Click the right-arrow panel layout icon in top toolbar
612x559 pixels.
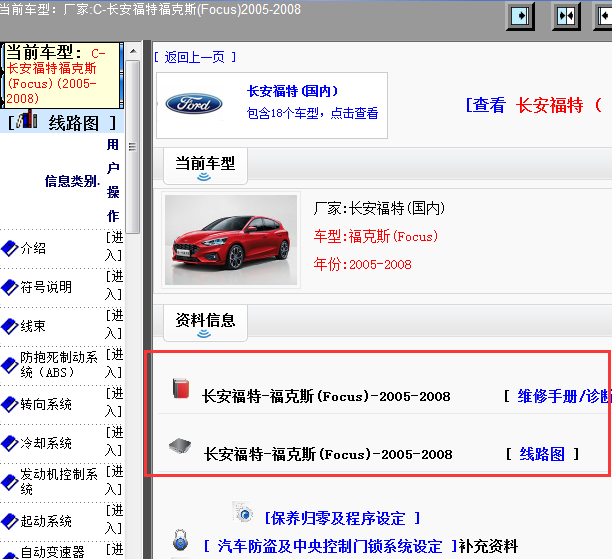(x=520, y=16)
